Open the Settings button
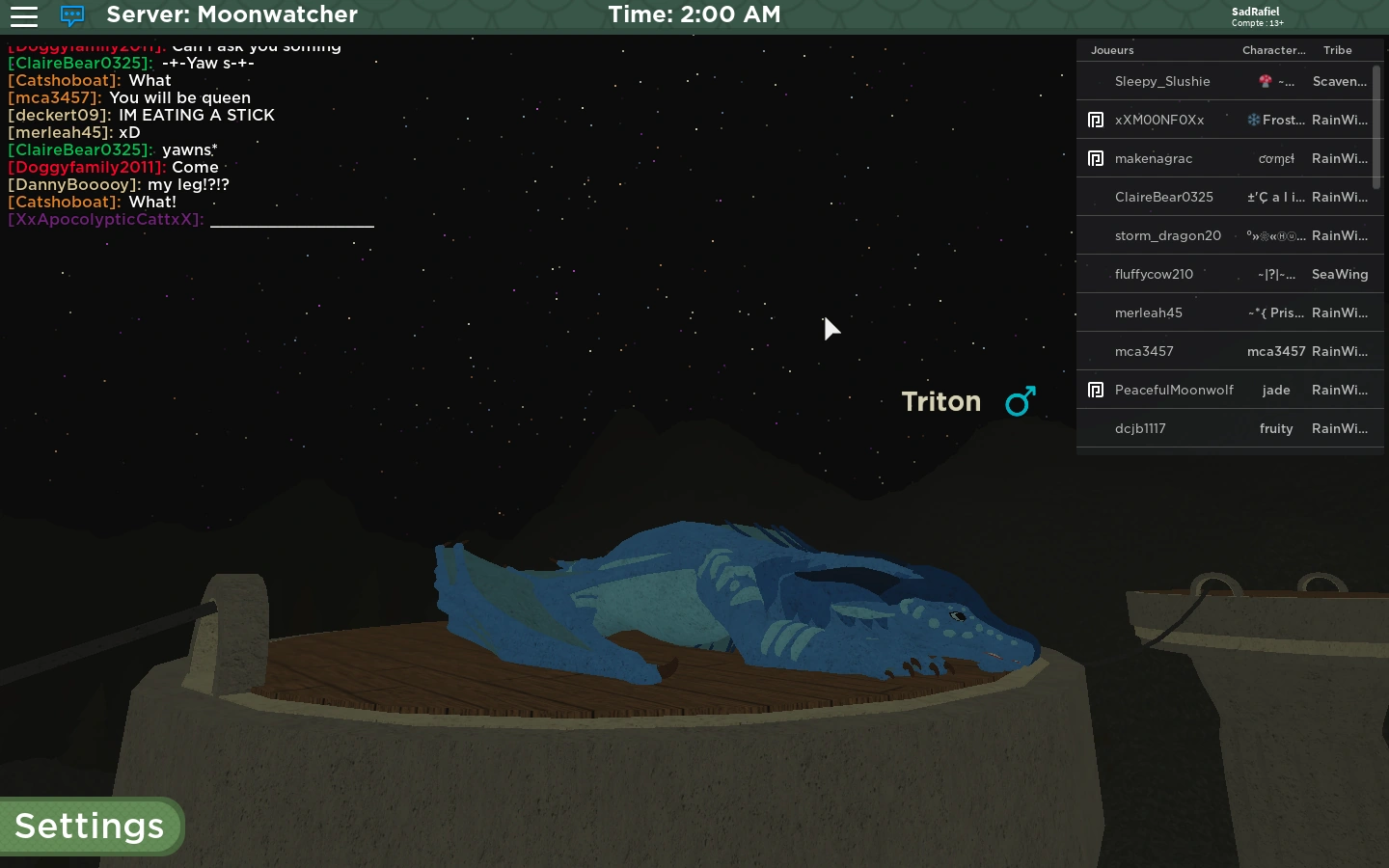The width and height of the screenshot is (1389, 868). [x=90, y=827]
